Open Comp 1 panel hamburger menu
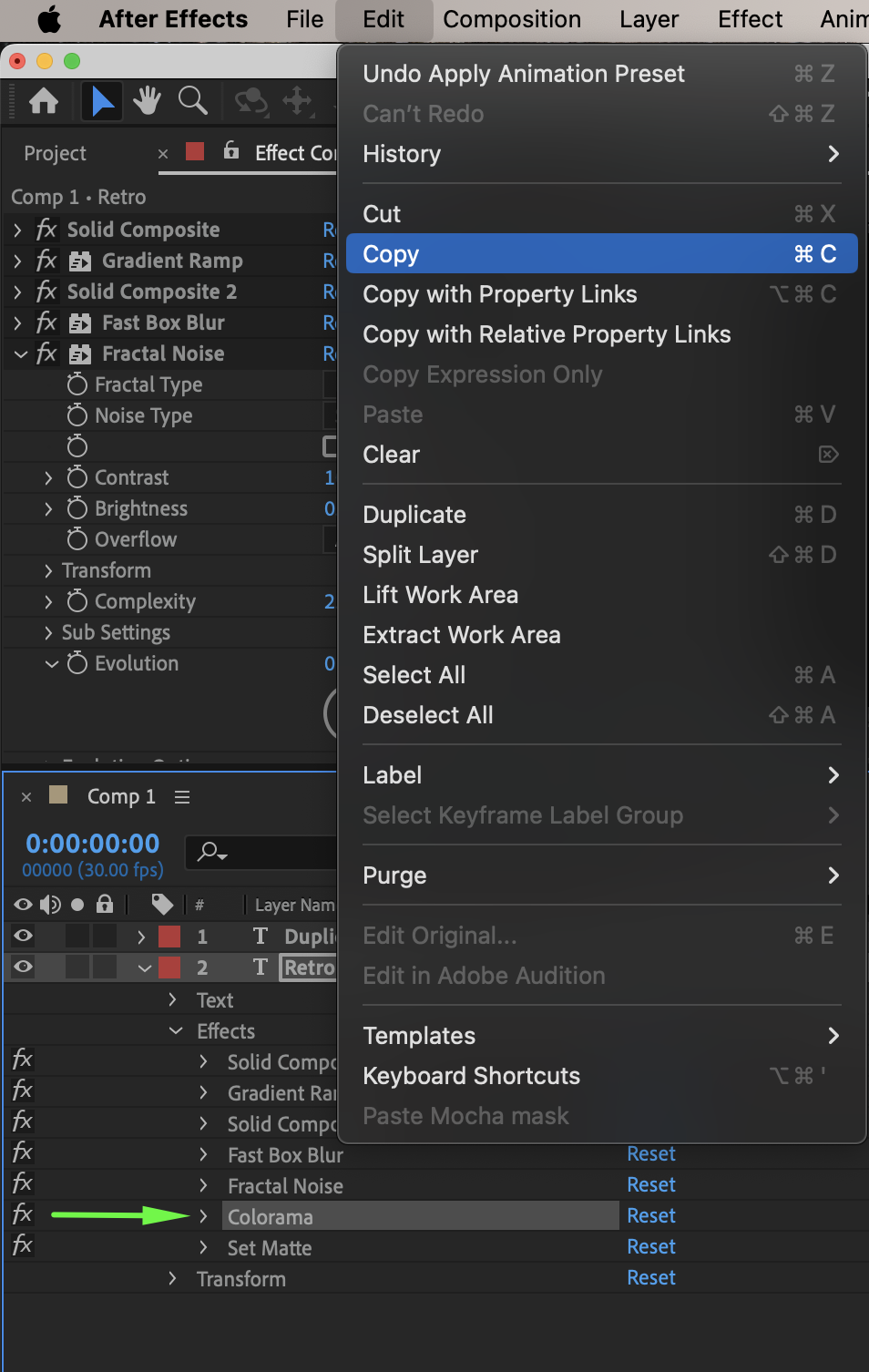Viewport: 869px width, 1372px height. (182, 797)
